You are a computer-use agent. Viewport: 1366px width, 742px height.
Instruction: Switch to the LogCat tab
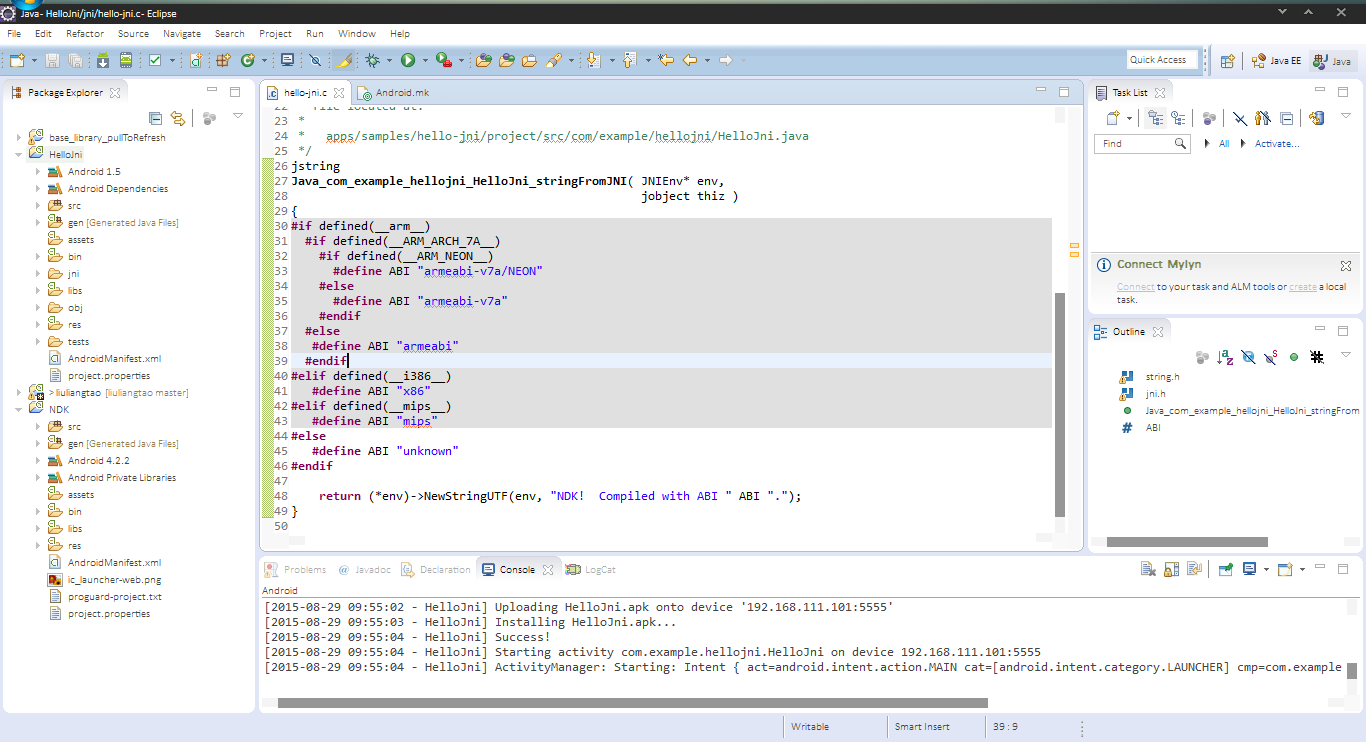pyautogui.click(x=591, y=570)
